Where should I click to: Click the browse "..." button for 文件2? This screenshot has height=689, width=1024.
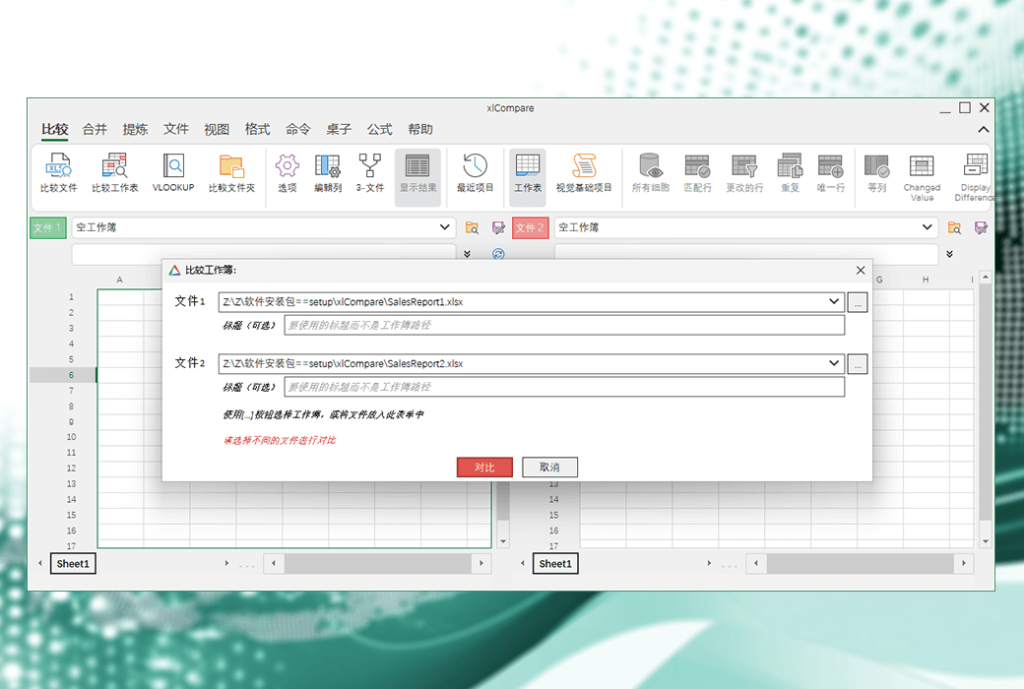(857, 364)
